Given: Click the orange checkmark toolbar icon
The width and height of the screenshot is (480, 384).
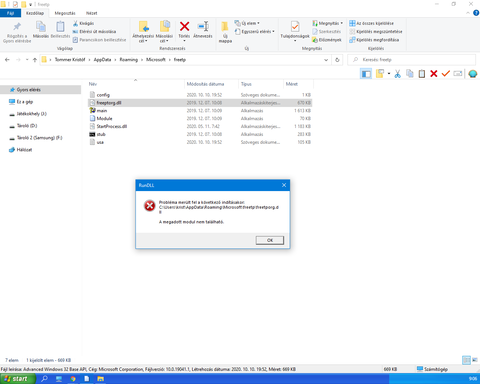Looking at the screenshot, I should coord(446,73).
